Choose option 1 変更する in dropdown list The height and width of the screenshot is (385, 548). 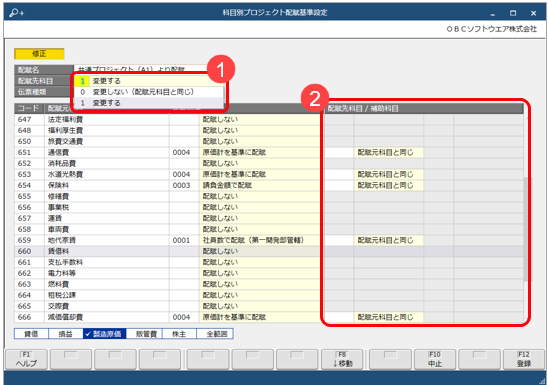click(149, 103)
